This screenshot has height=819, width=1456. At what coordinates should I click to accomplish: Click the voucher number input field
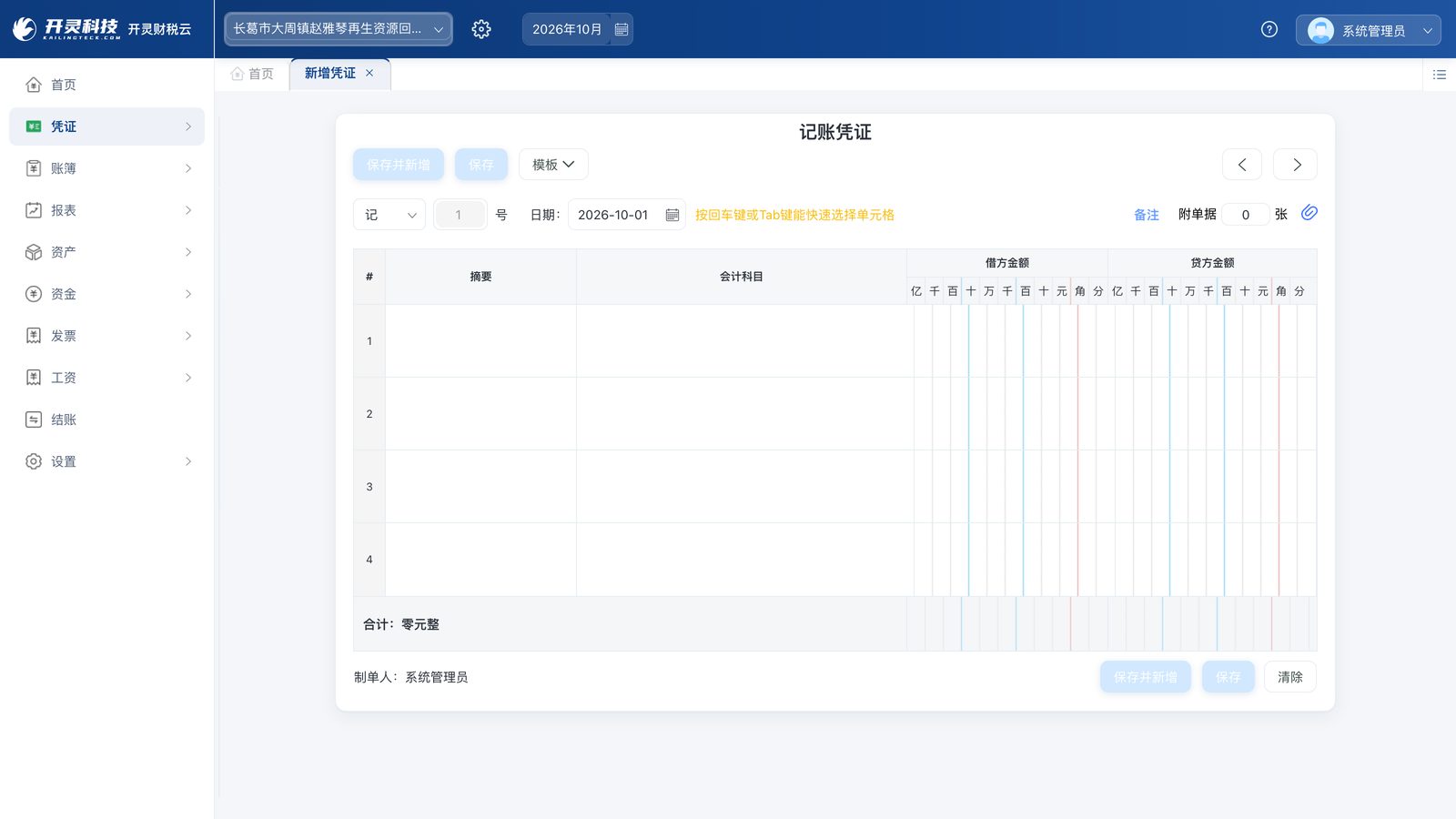coord(460,215)
